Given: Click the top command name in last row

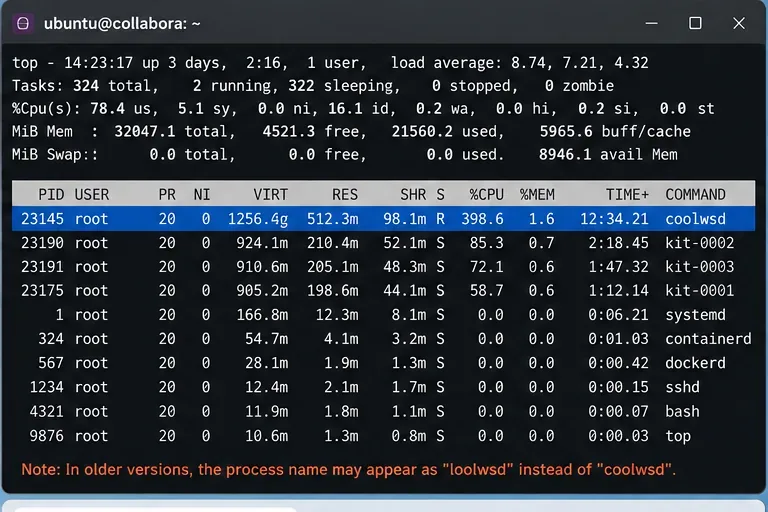Looking at the screenshot, I should click(678, 436).
